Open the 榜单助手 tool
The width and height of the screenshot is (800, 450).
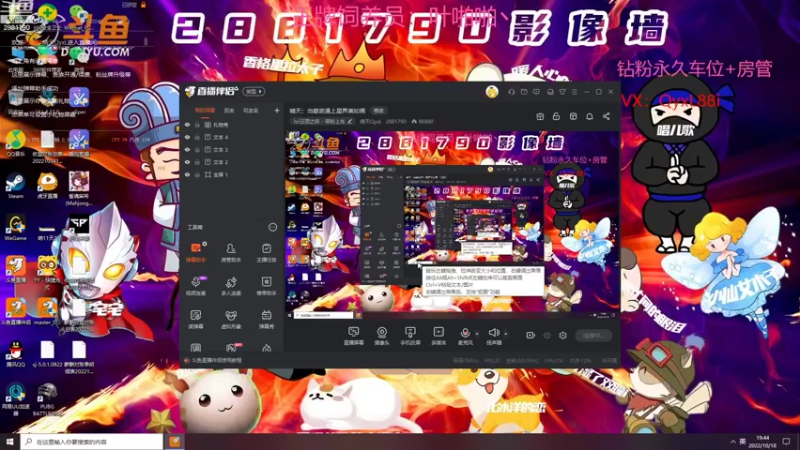(x=266, y=286)
